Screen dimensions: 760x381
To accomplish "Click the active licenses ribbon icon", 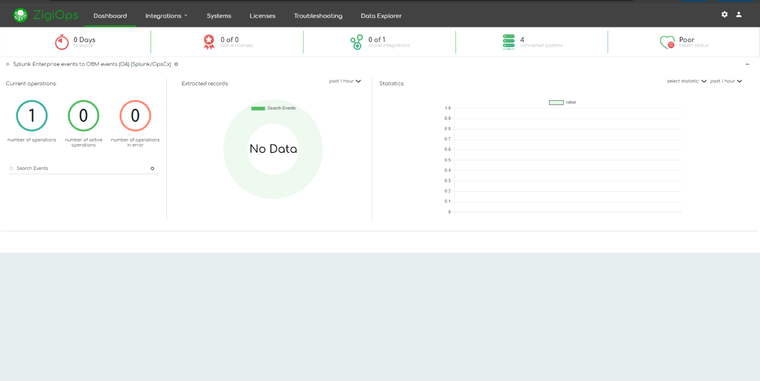I will click(x=209, y=42).
